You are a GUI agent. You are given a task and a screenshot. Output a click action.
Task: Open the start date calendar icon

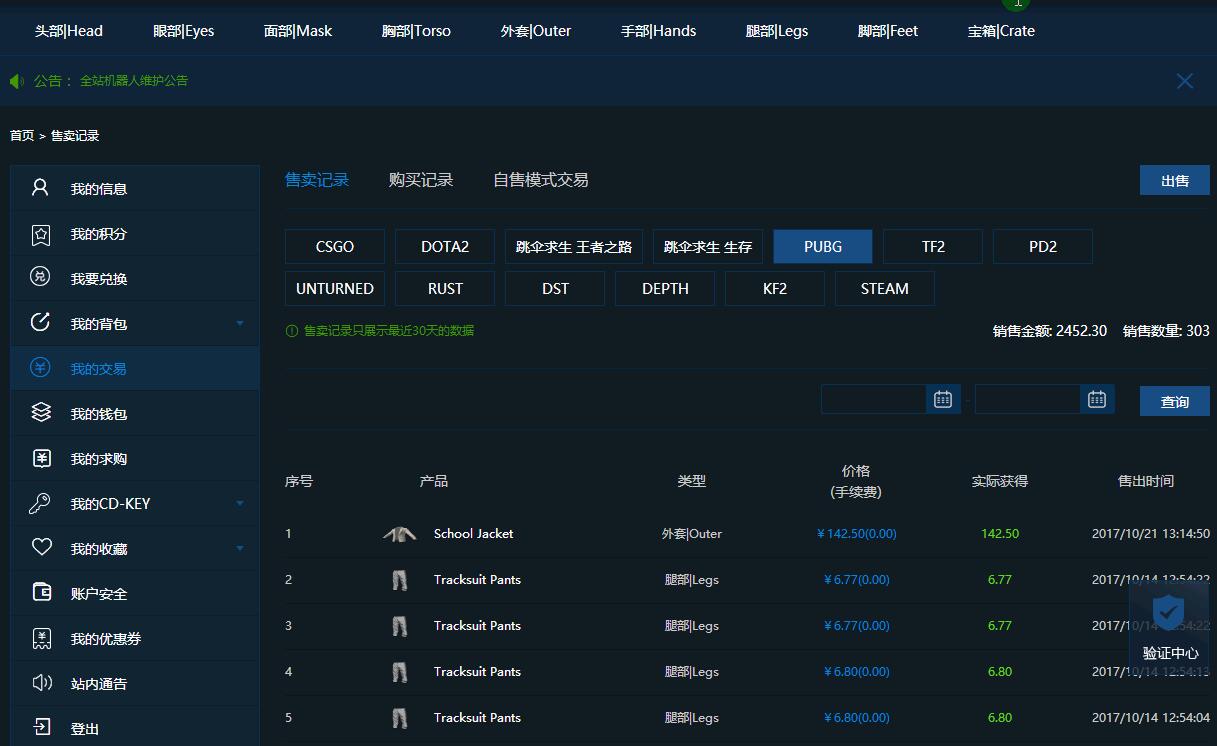[942, 399]
